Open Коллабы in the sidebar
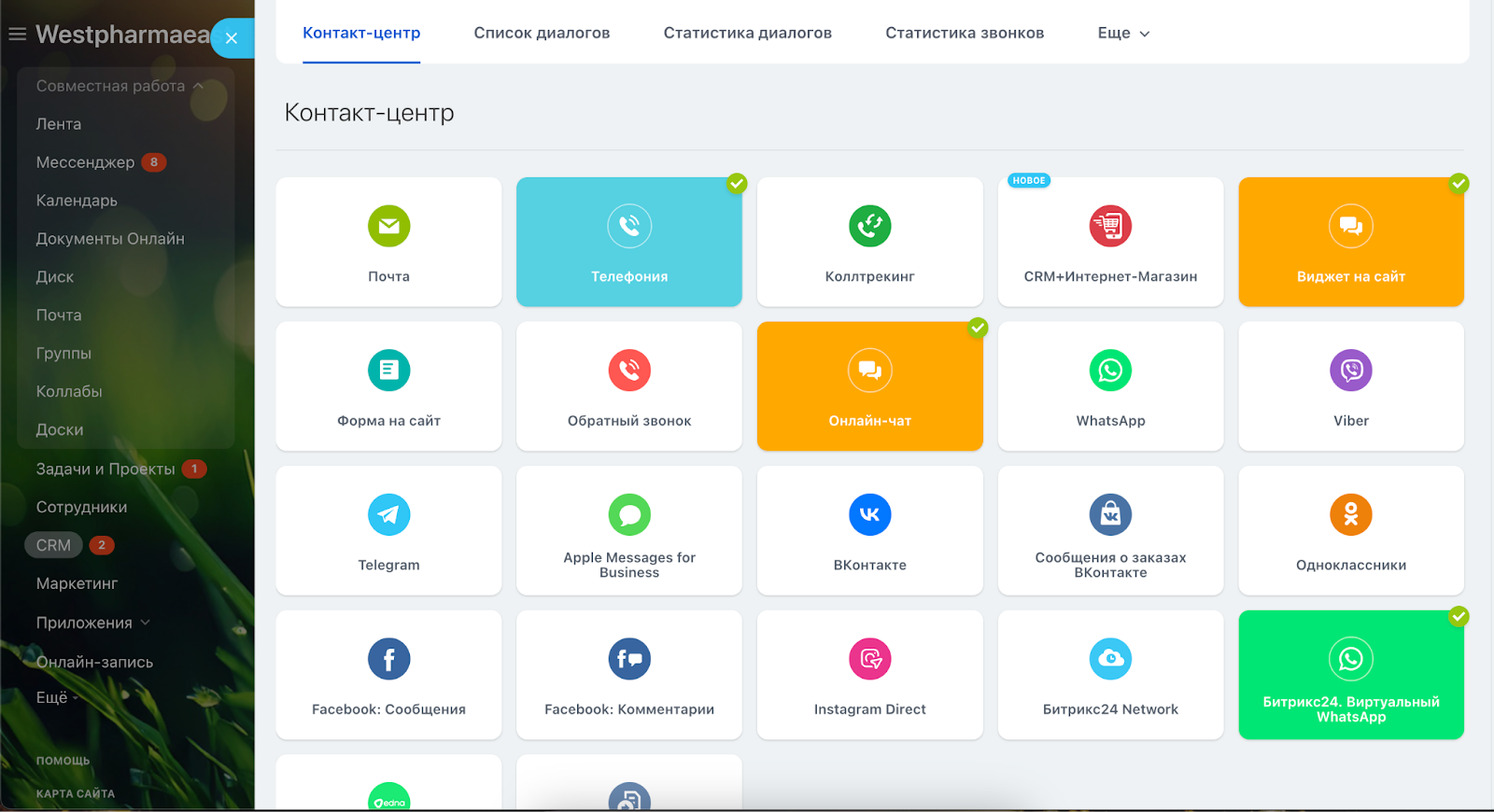 point(69,392)
